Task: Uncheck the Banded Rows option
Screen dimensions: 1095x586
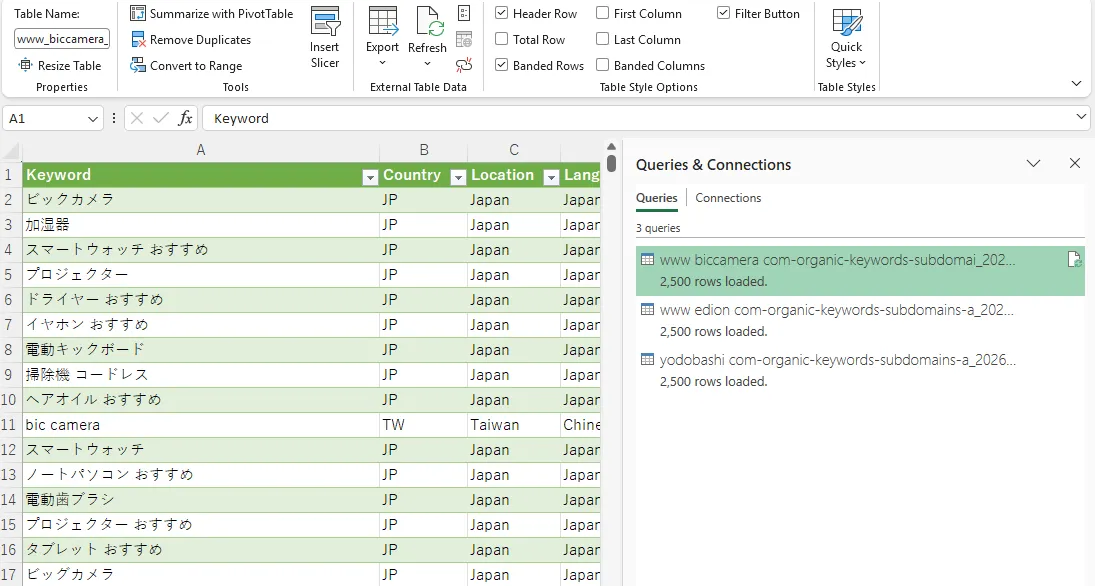Action: pos(501,65)
